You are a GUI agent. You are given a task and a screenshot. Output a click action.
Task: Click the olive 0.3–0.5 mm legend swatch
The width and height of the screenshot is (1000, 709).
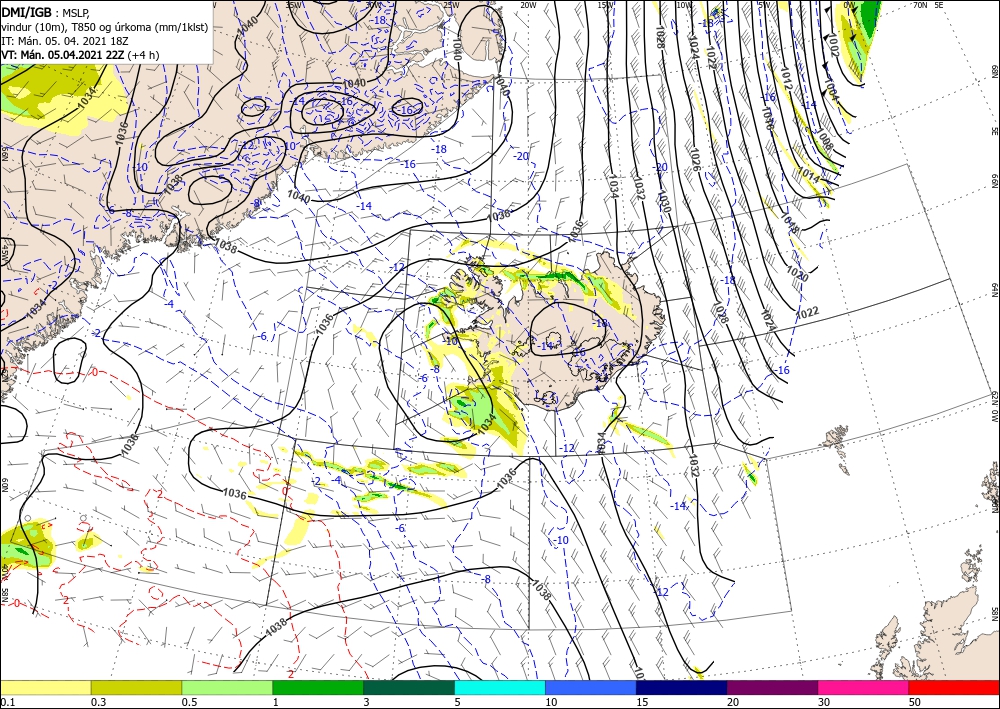(136, 687)
